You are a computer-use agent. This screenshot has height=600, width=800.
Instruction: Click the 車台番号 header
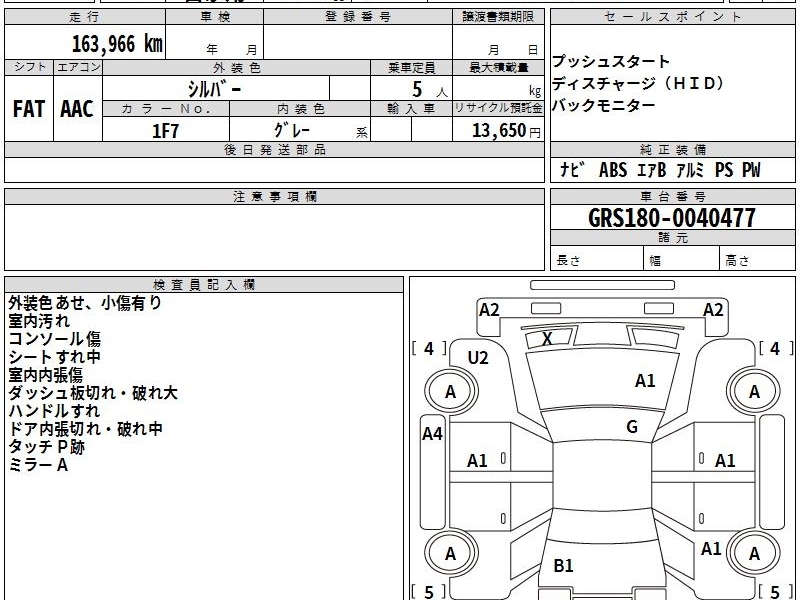(672, 197)
